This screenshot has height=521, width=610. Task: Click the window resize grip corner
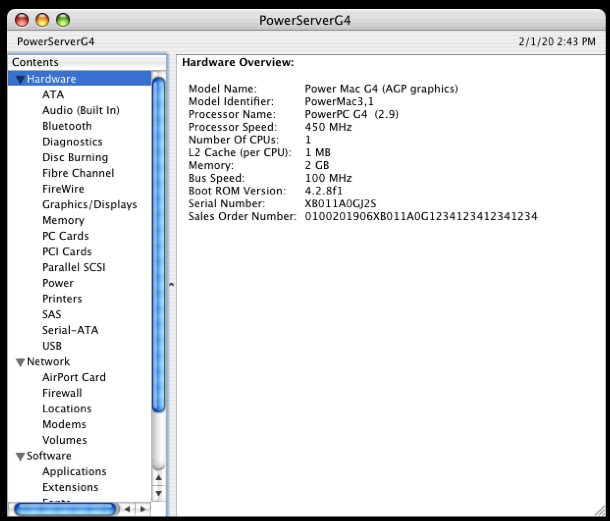(x=600, y=511)
